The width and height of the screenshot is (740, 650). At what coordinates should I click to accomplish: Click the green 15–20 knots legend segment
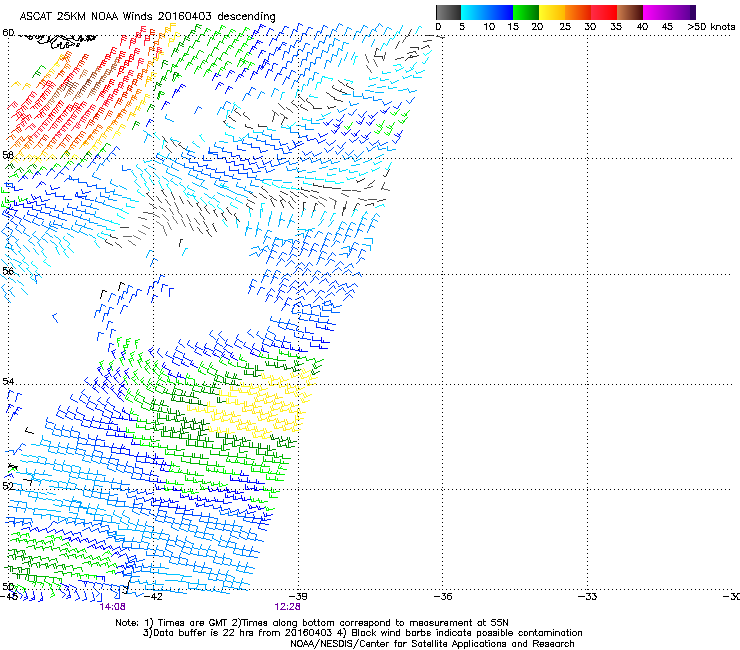pos(526,12)
